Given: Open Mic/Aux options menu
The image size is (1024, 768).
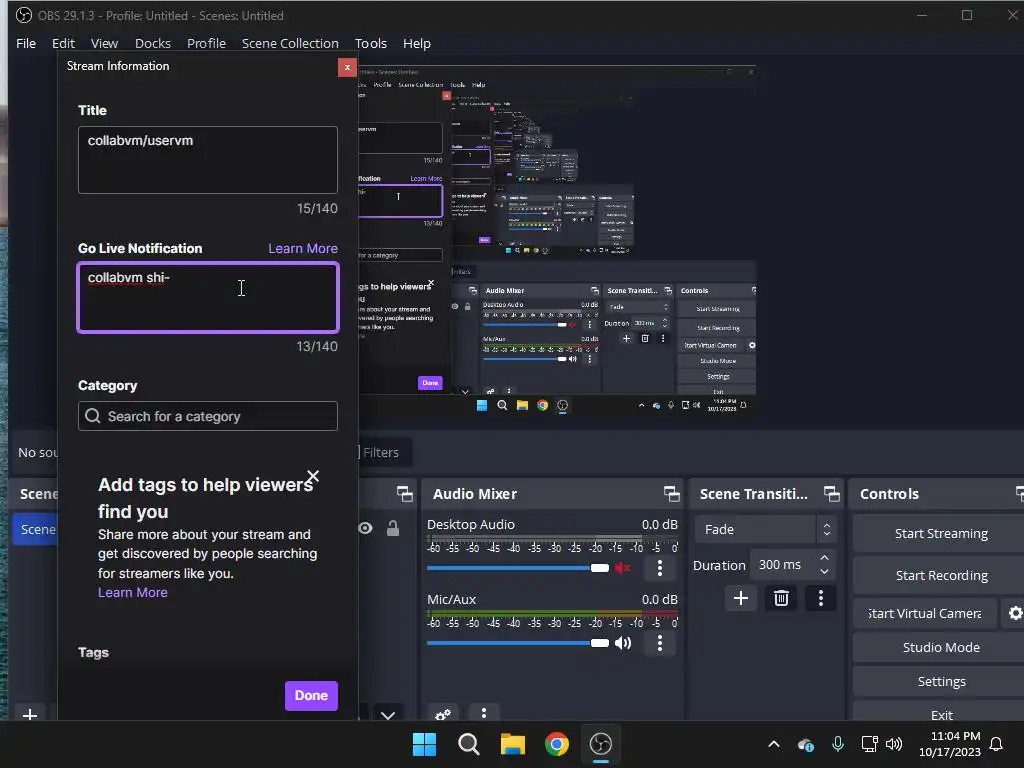Looking at the screenshot, I should (660, 643).
